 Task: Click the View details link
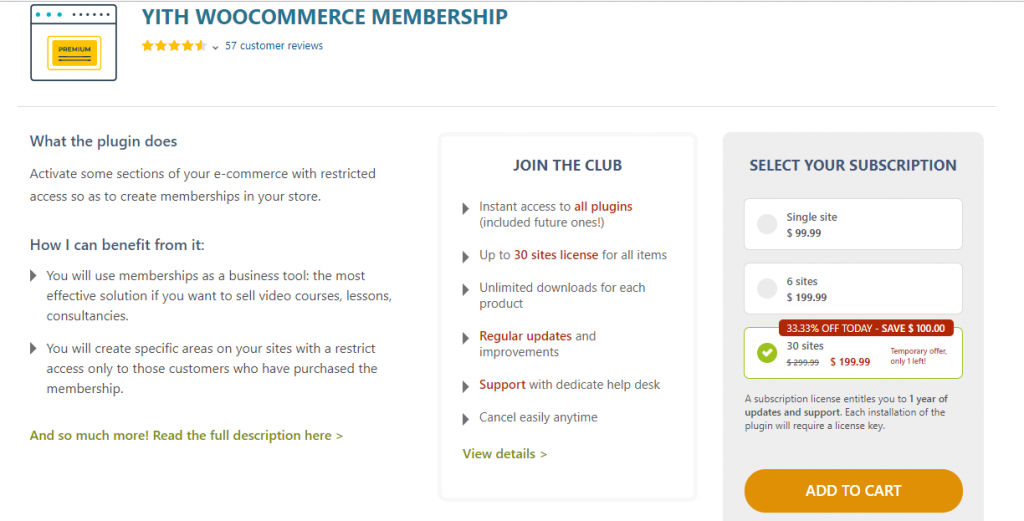(505, 454)
